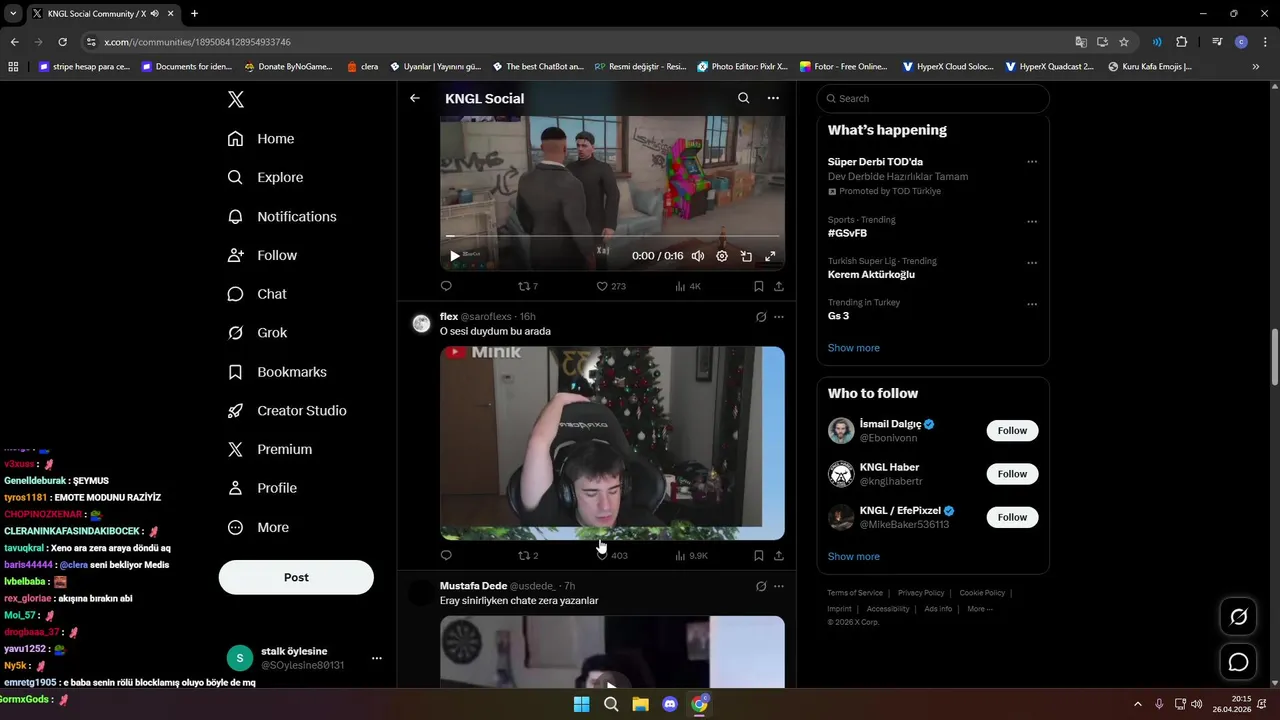Go to Home in sidebar
The height and width of the screenshot is (720, 1280).
pos(261,139)
